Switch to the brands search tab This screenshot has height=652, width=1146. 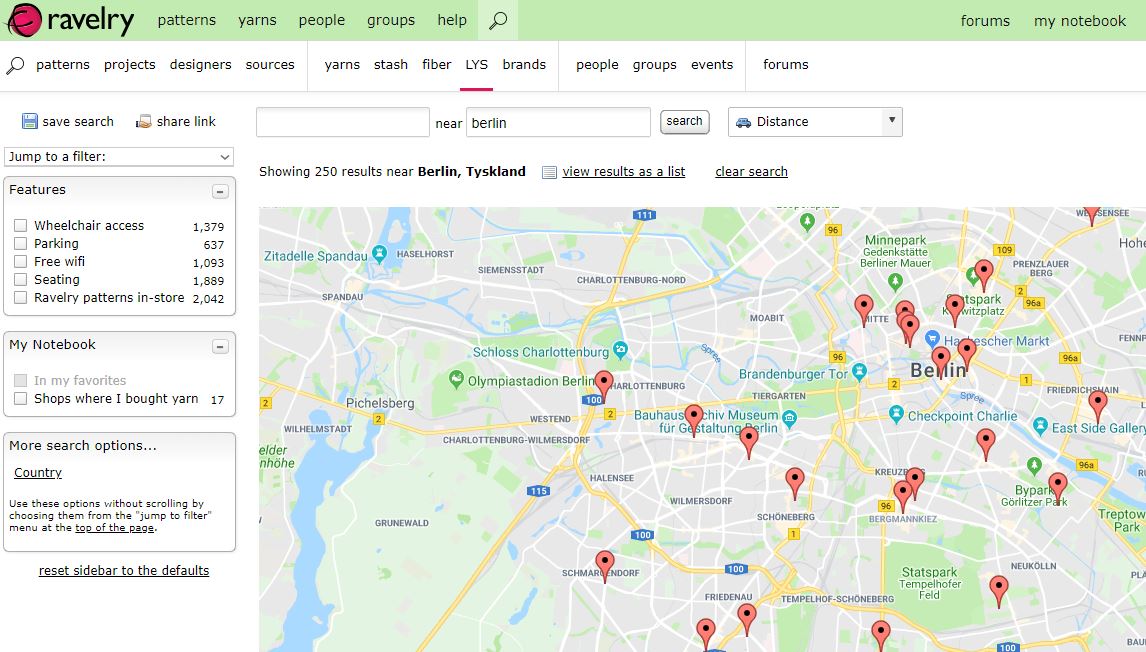(524, 65)
